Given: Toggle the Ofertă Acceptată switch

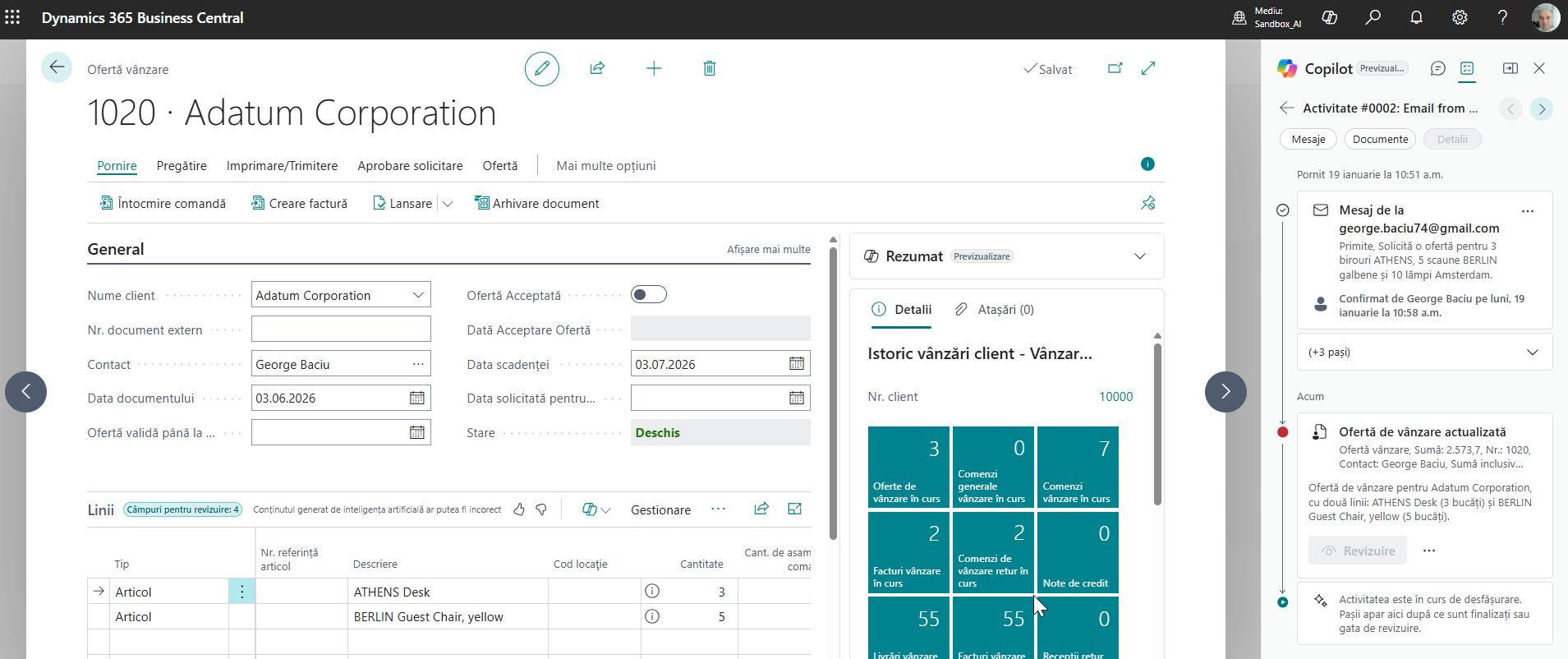Looking at the screenshot, I should pyautogui.click(x=648, y=295).
